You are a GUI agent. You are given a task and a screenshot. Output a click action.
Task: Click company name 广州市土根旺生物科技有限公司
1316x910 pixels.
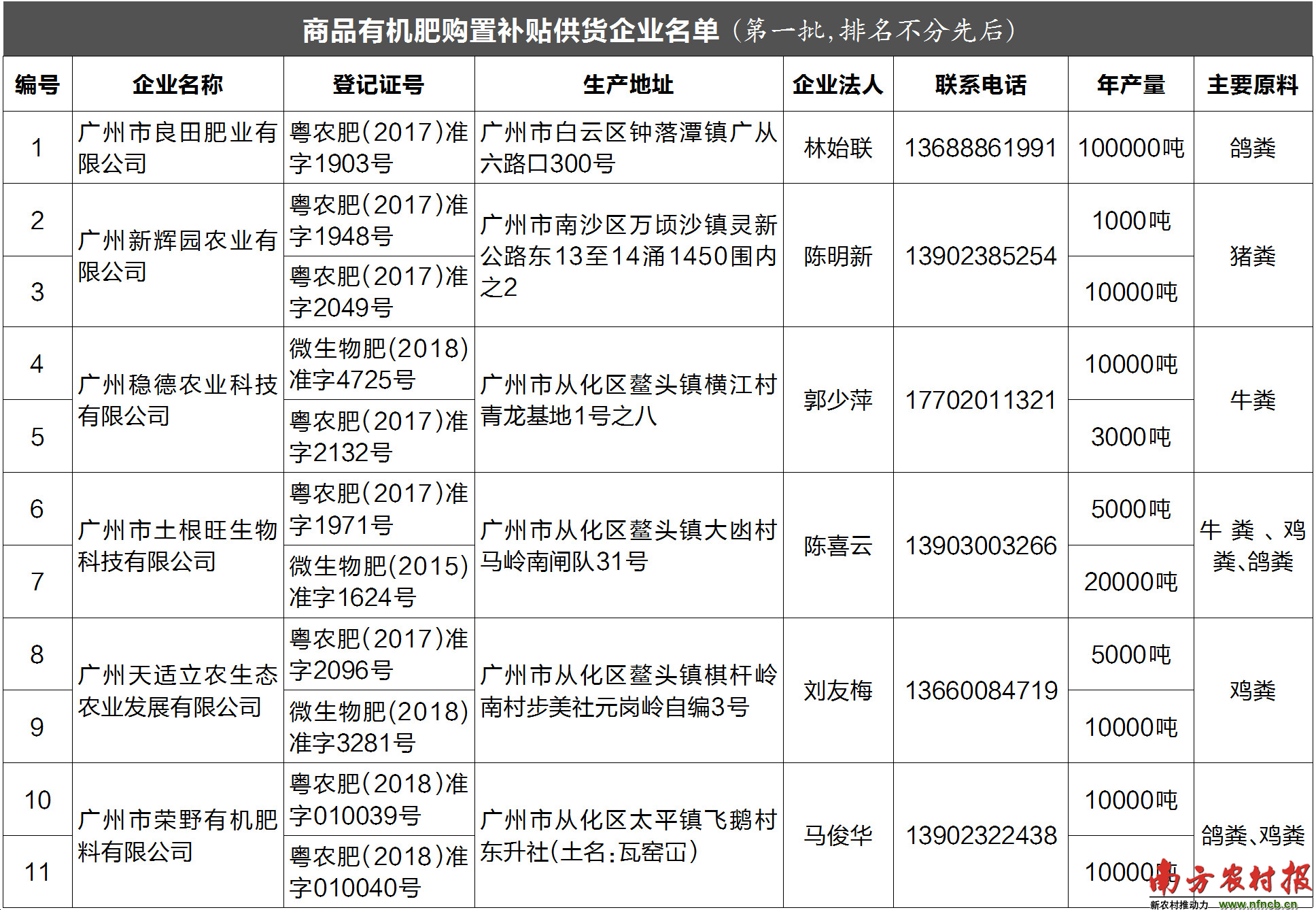click(x=177, y=545)
